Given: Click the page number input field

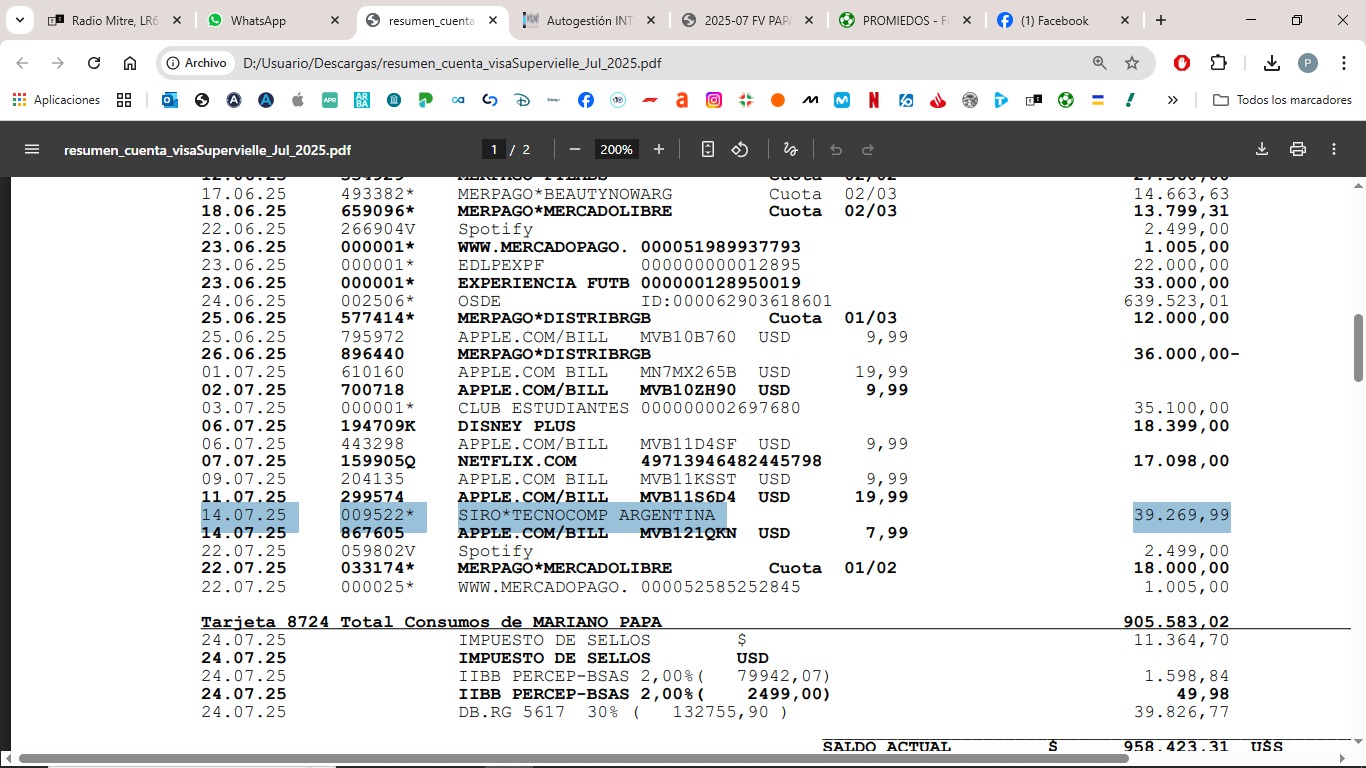Looking at the screenshot, I should coord(493,149).
